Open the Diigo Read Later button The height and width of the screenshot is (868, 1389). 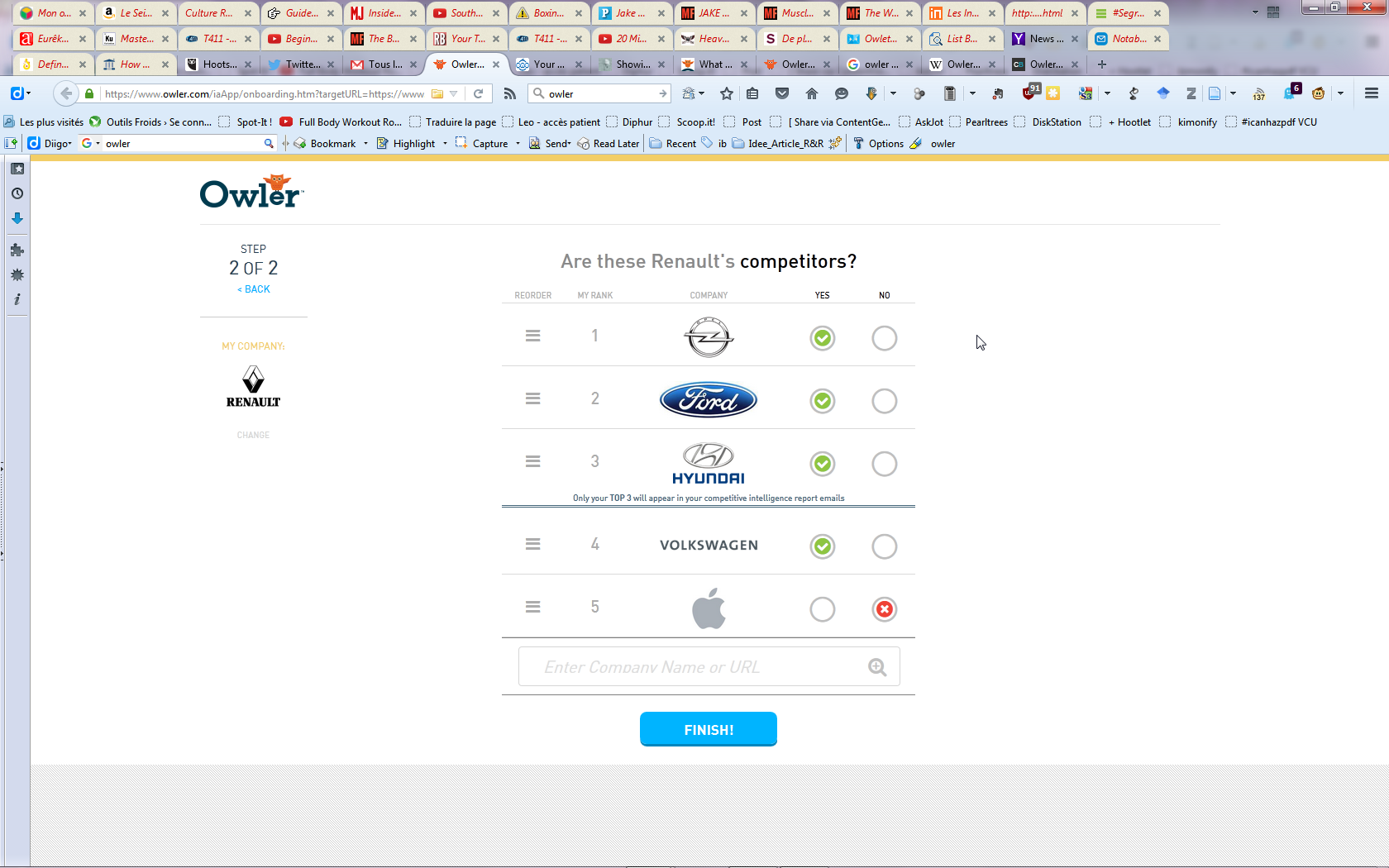tap(609, 143)
